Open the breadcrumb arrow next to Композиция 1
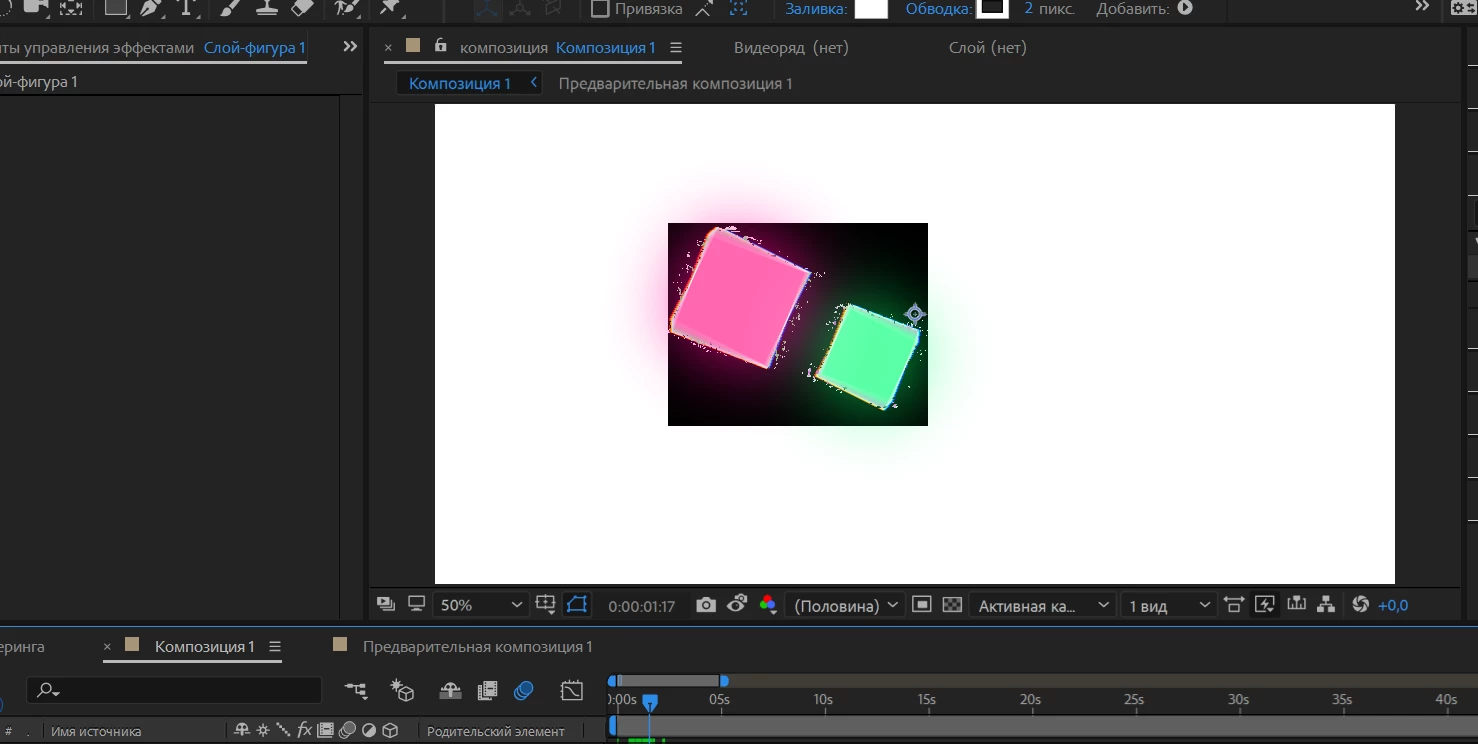 tap(534, 83)
